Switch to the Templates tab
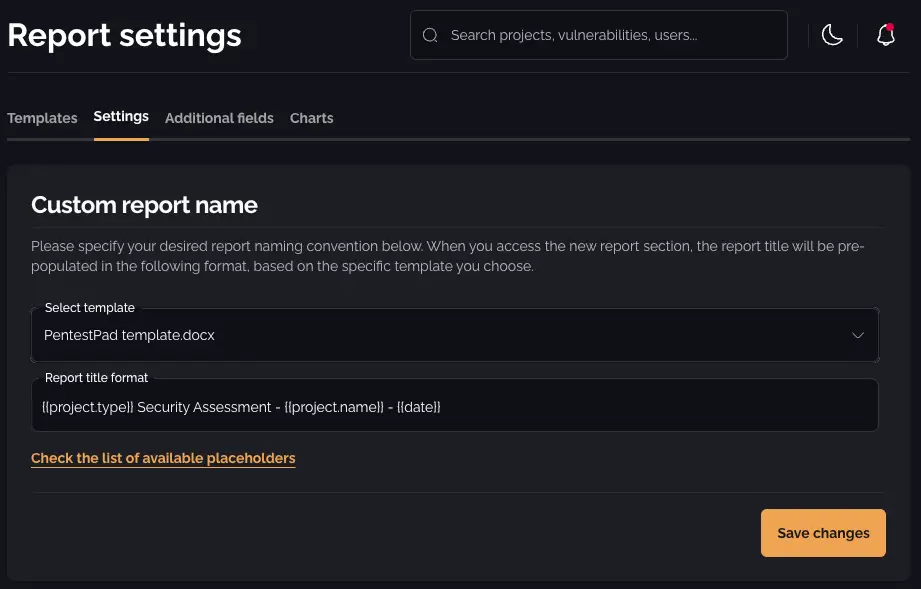 pyautogui.click(x=42, y=118)
